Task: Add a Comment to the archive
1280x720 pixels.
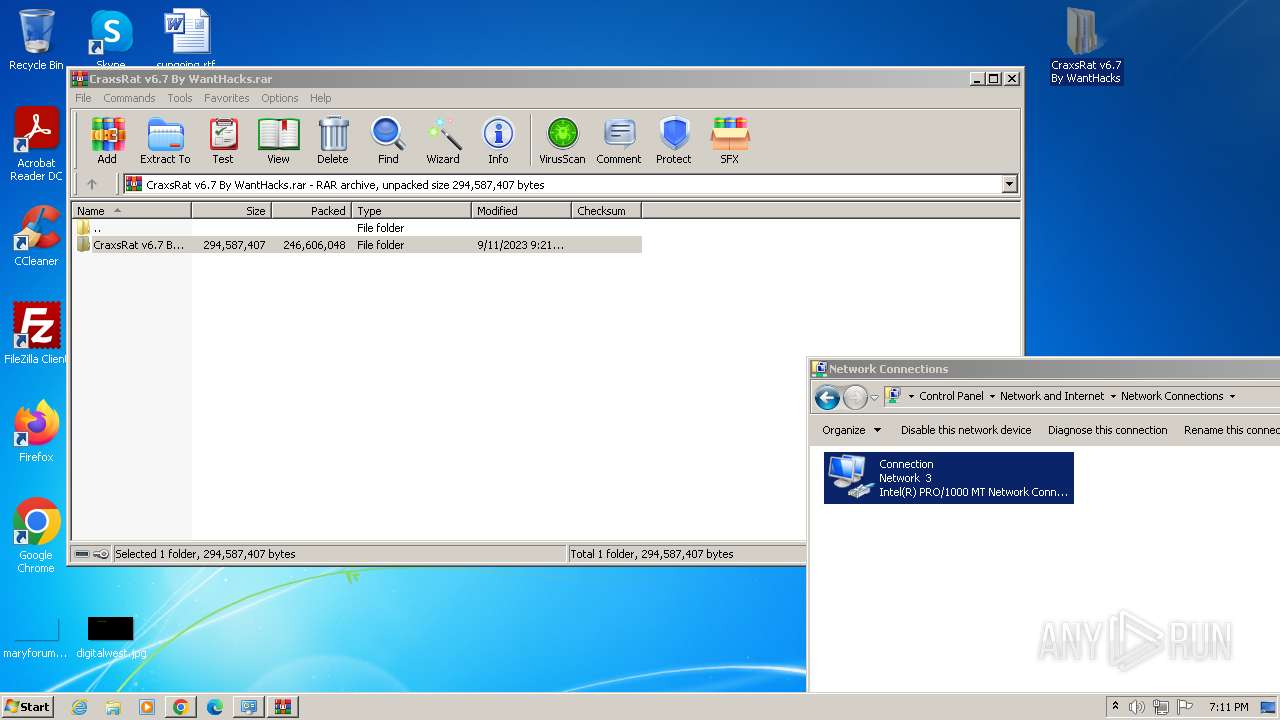Action: [619, 140]
